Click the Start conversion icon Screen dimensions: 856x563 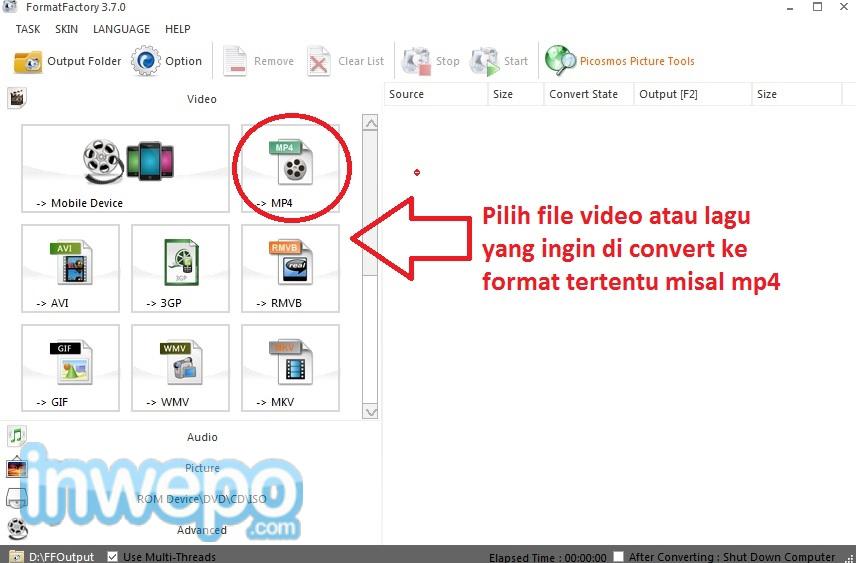(x=485, y=61)
